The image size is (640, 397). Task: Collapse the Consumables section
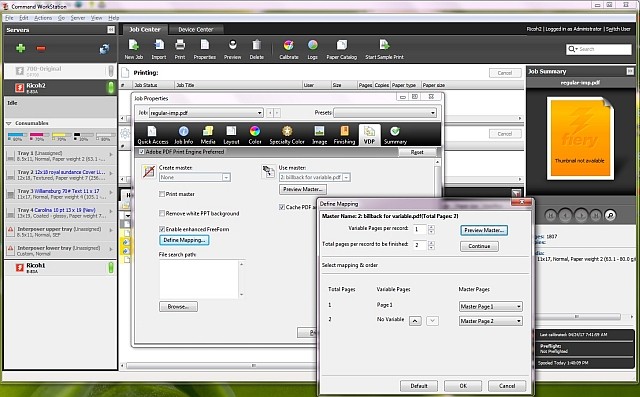pos(9,123)
